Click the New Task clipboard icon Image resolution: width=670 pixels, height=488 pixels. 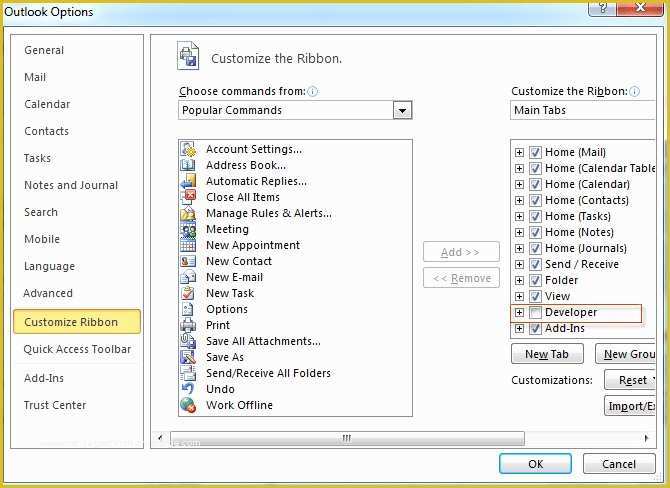(x=188, y=293)
